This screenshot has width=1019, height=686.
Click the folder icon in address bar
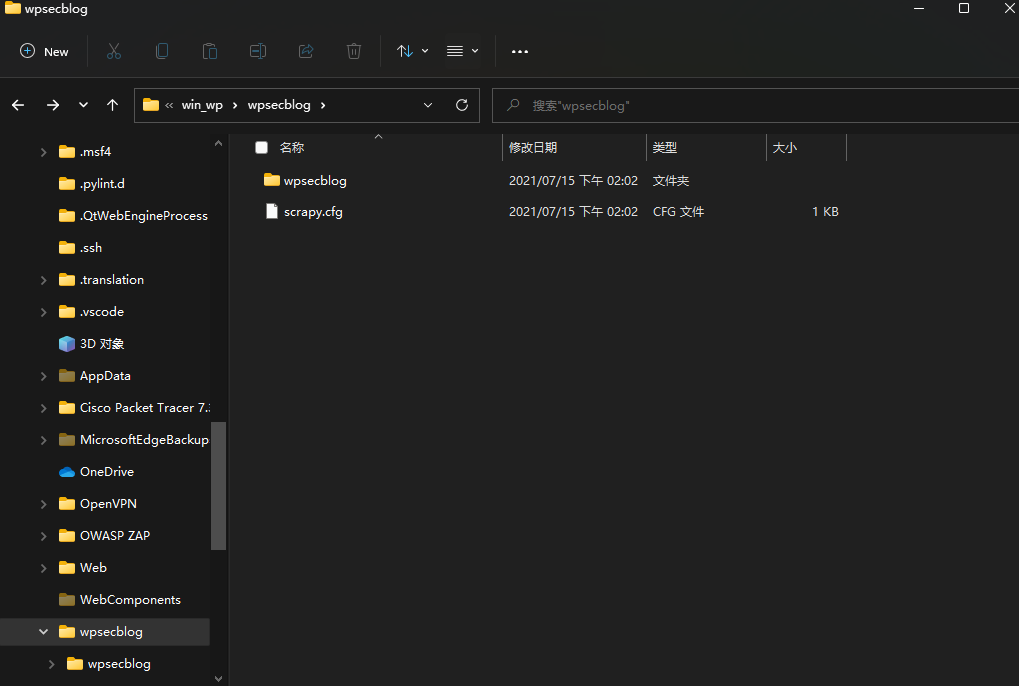(x=151, y=105)
